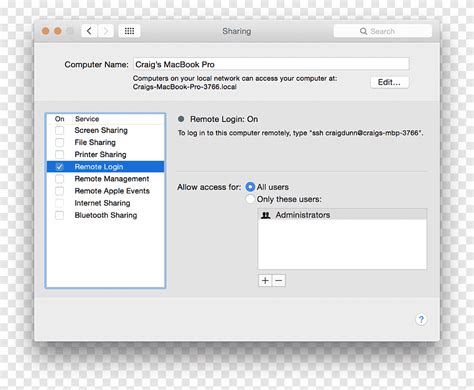
Task: Turn on the Bluetooth Sharing checkbox
Action: coord(59,215)
